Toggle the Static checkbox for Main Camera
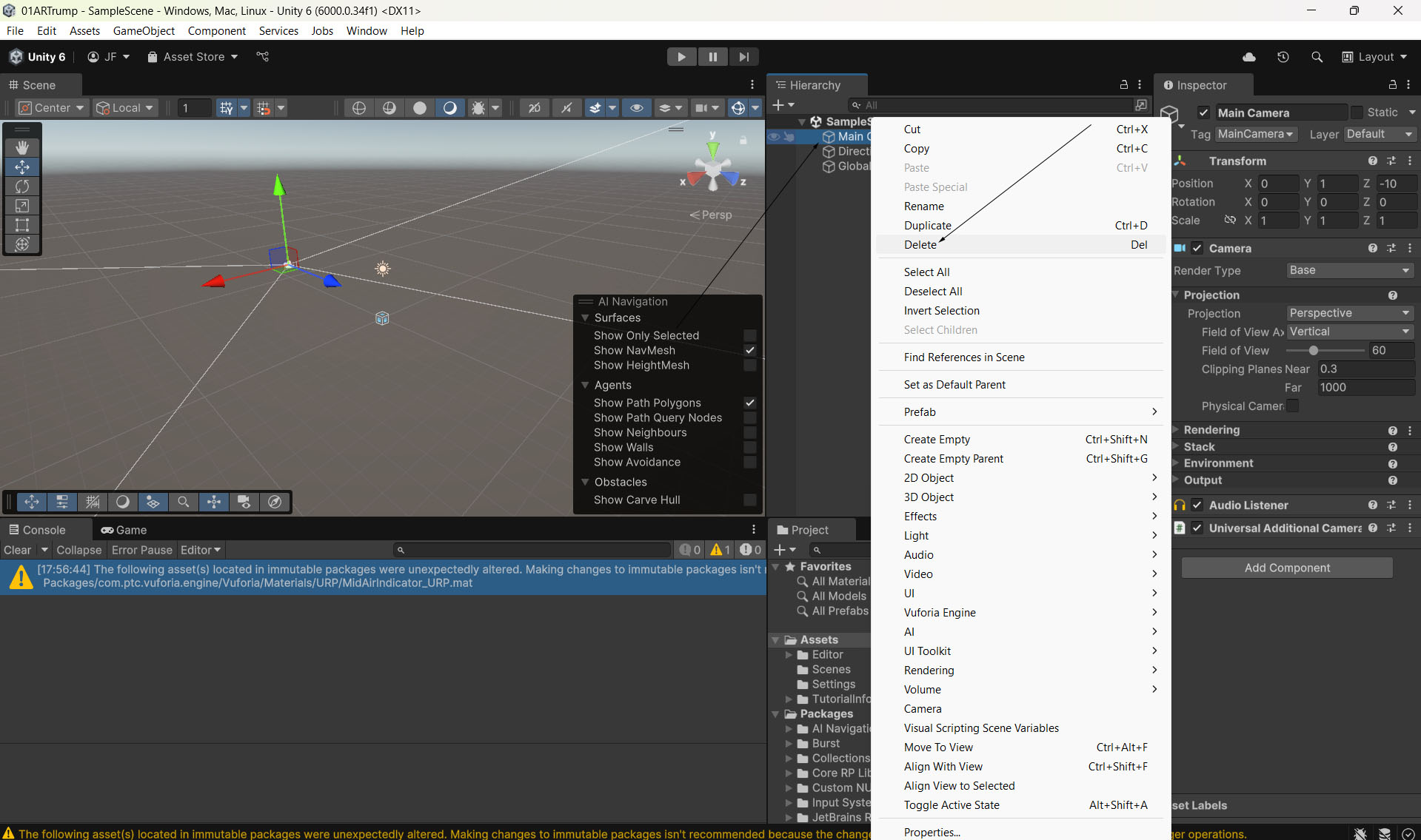The width and height of the screenshot is (1421, 840). coord(1357,112)
